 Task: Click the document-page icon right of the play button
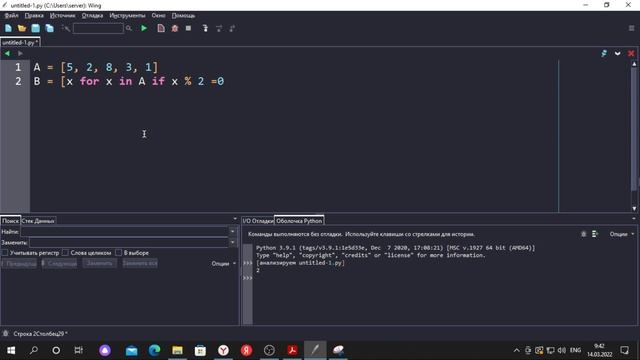161,28
